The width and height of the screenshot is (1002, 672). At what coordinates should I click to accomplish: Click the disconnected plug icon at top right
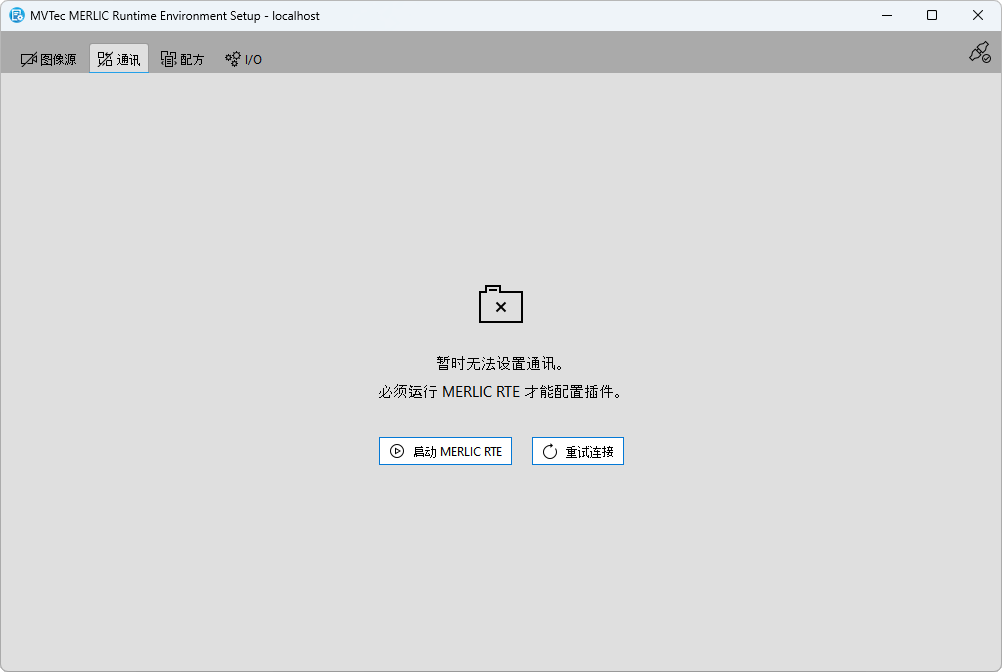point(979,53)
